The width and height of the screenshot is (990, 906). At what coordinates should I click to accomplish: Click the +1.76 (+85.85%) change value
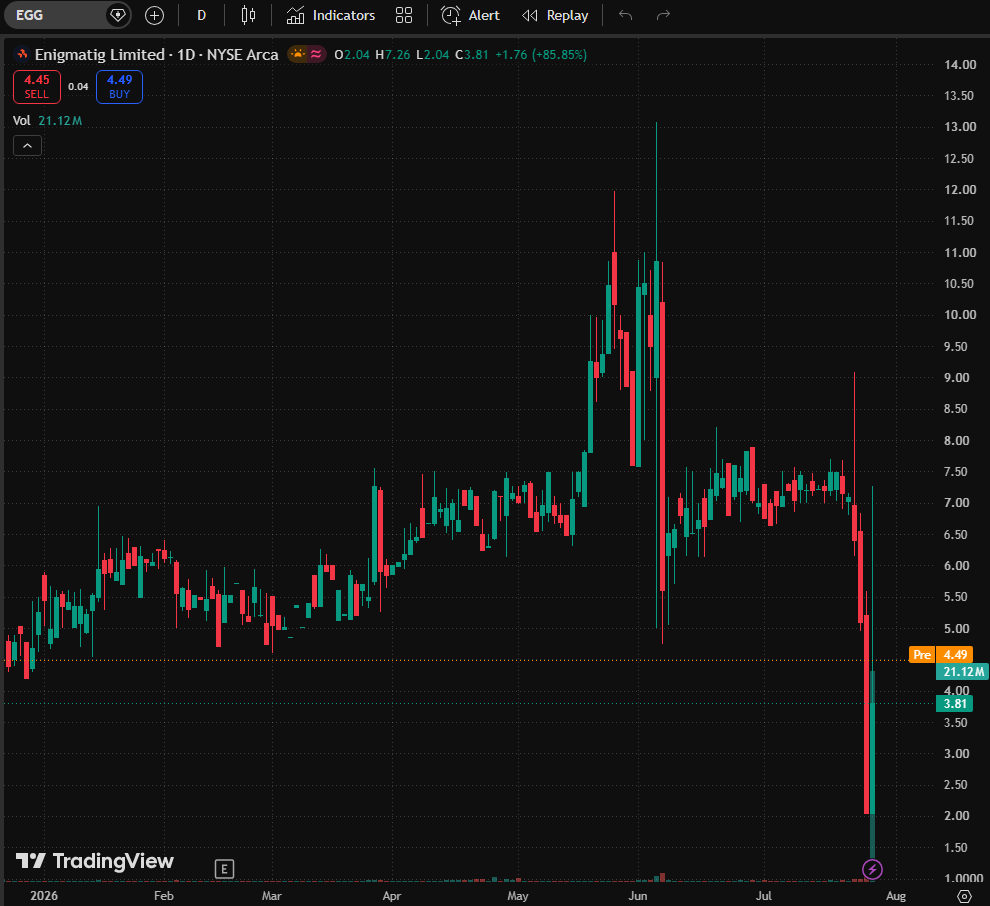tap(541, 55)
